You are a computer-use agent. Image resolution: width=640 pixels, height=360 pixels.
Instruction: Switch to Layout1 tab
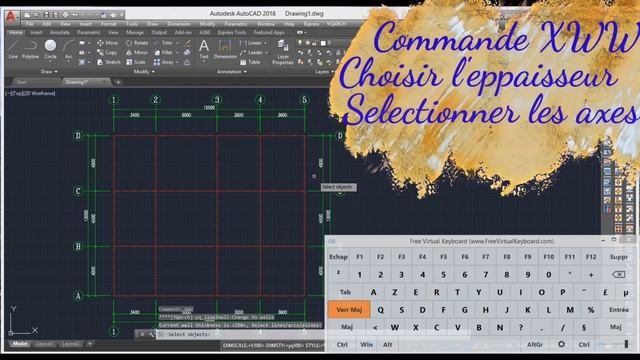coord(44,344)
